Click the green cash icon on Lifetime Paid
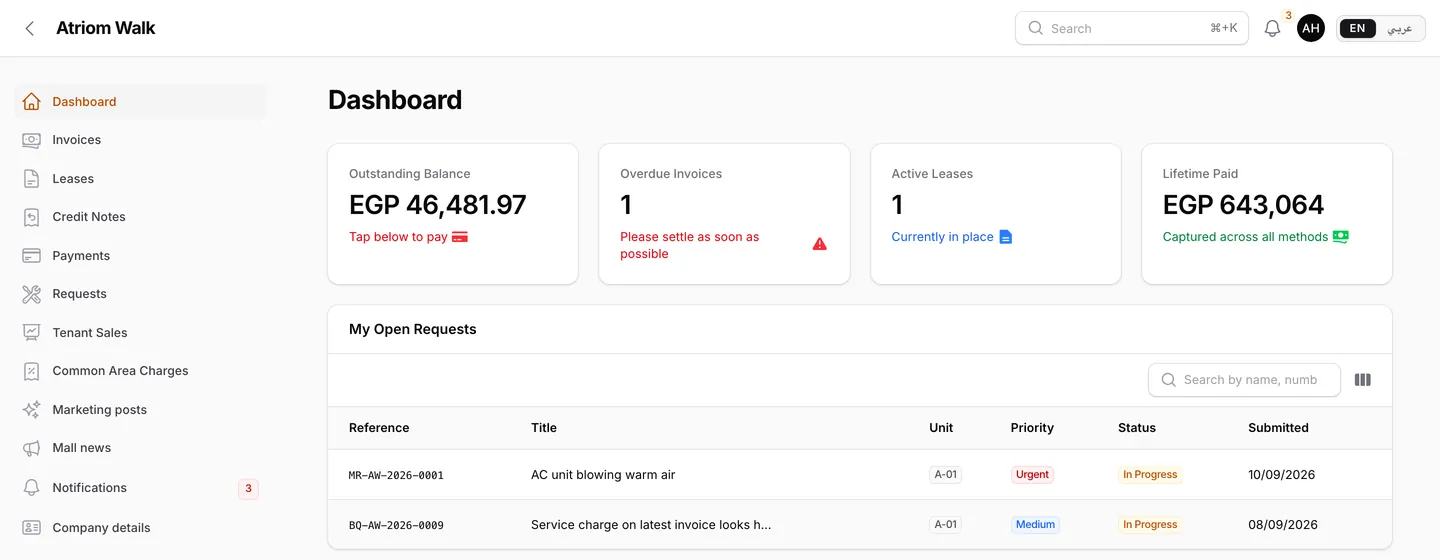 pos(1341,237)
